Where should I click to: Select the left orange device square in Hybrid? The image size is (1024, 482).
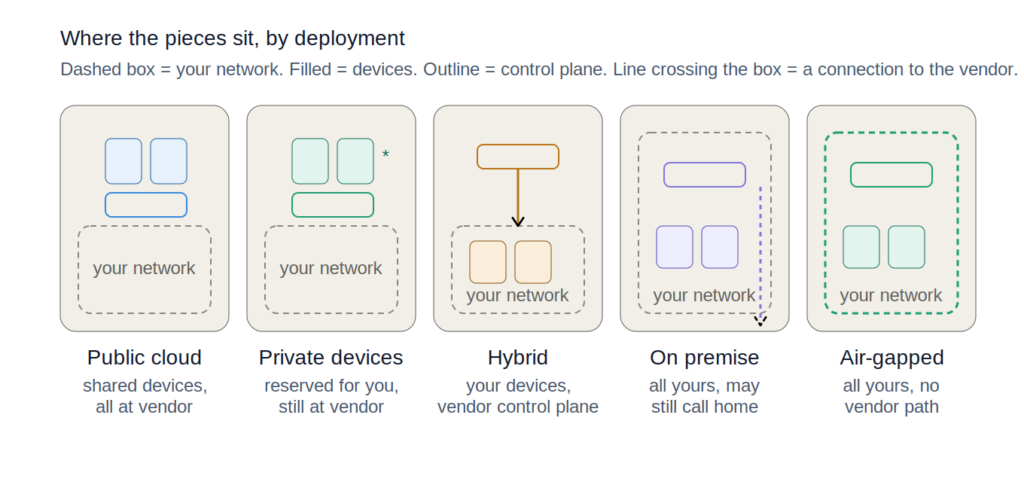[488, 262]
